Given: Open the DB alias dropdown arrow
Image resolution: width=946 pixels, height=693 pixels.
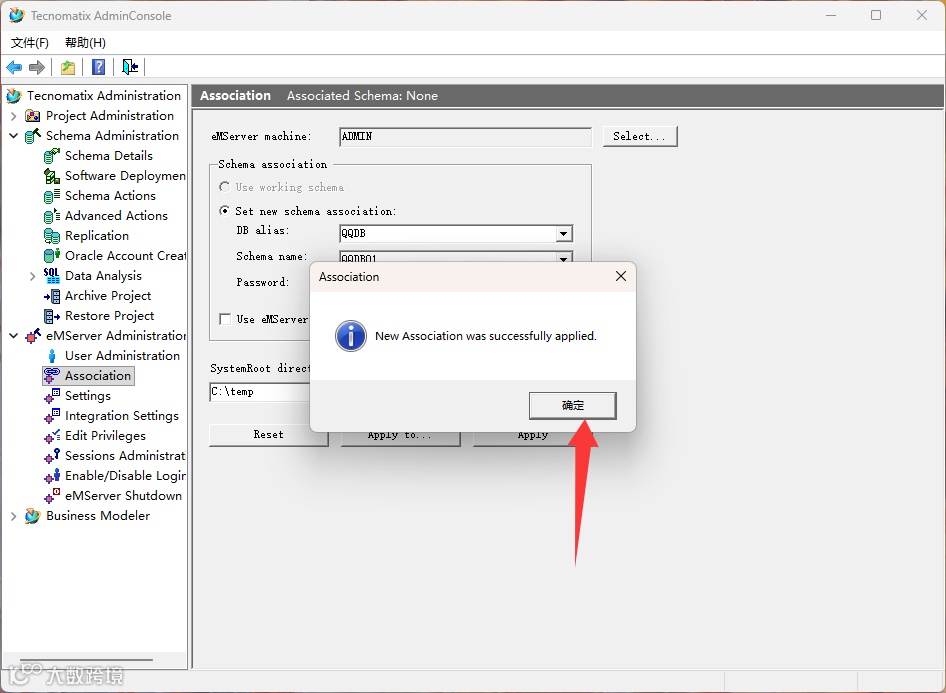Looking at the screenshot, I should tap(563, 233).
